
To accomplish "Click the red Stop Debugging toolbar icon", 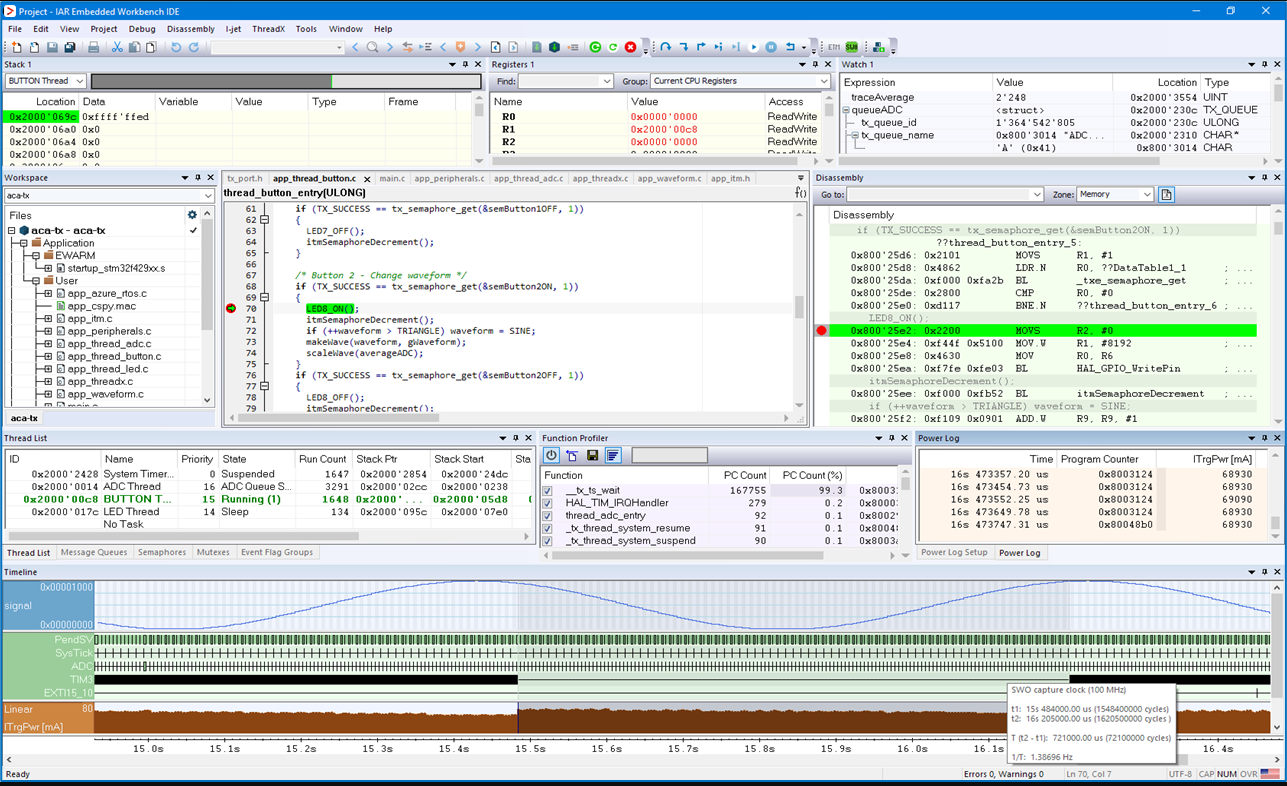I will [630, 47].
